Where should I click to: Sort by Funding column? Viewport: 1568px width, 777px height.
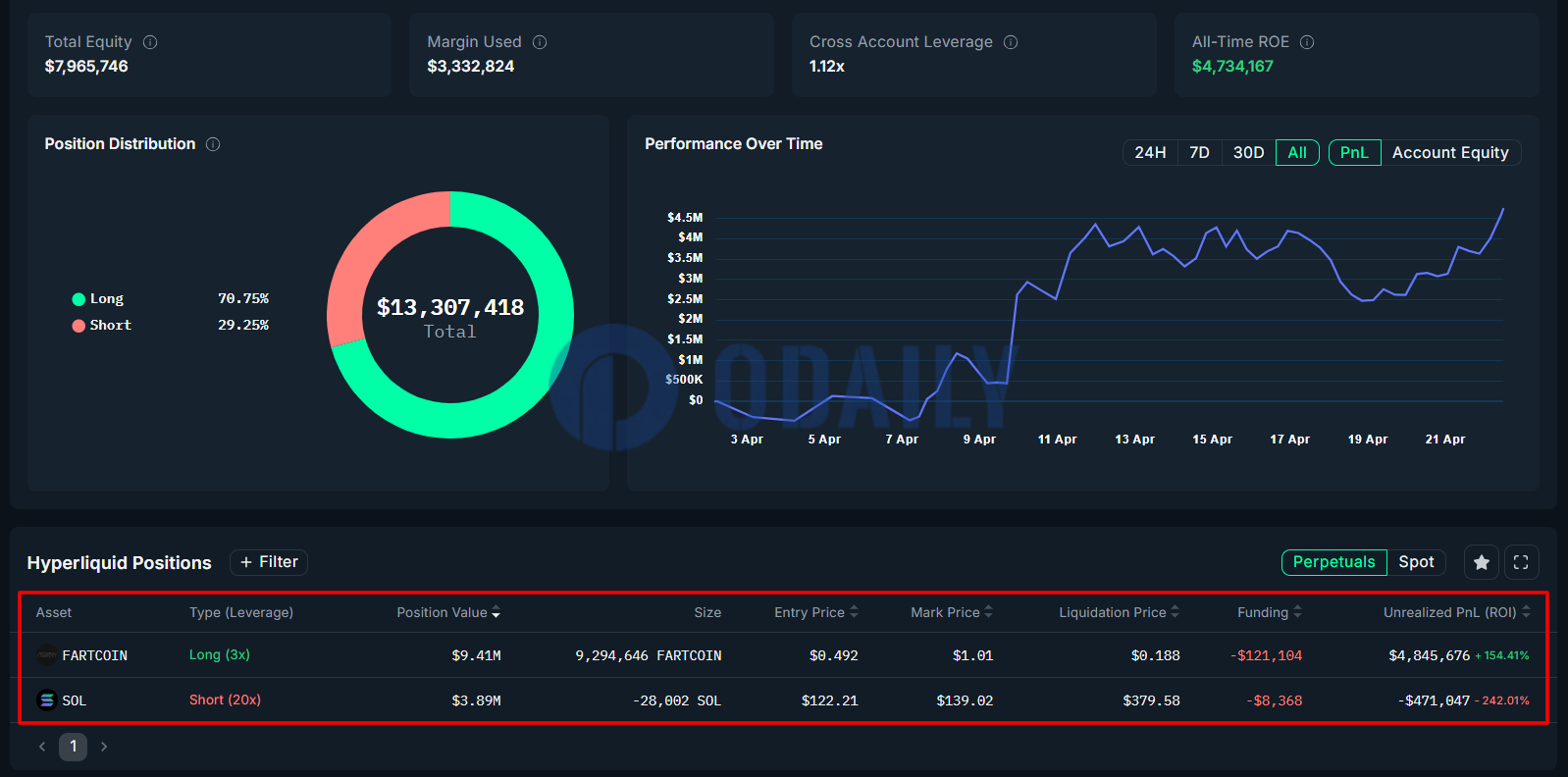(x=1270, y=612)
